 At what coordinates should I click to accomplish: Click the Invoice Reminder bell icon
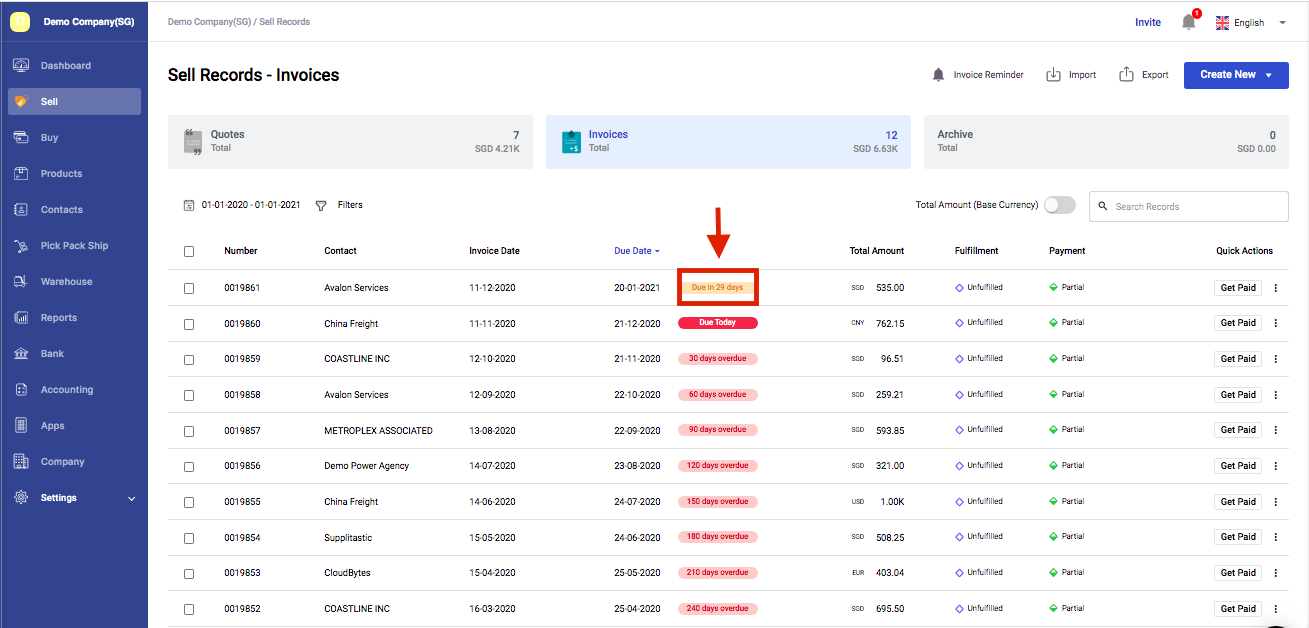[938, 75]
